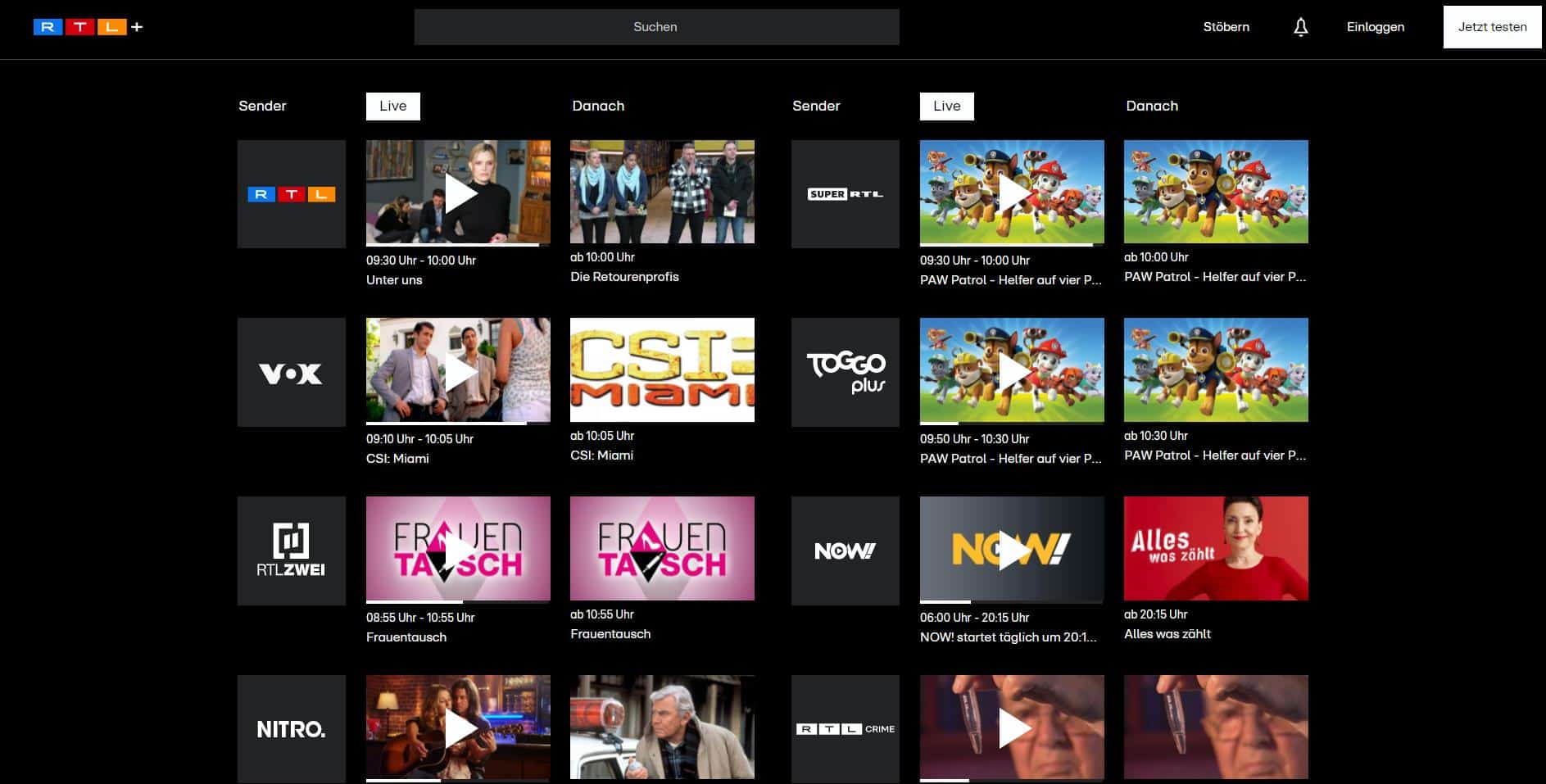Open the Stöbern menu
1546x784 pixels.
(1226, 27)
